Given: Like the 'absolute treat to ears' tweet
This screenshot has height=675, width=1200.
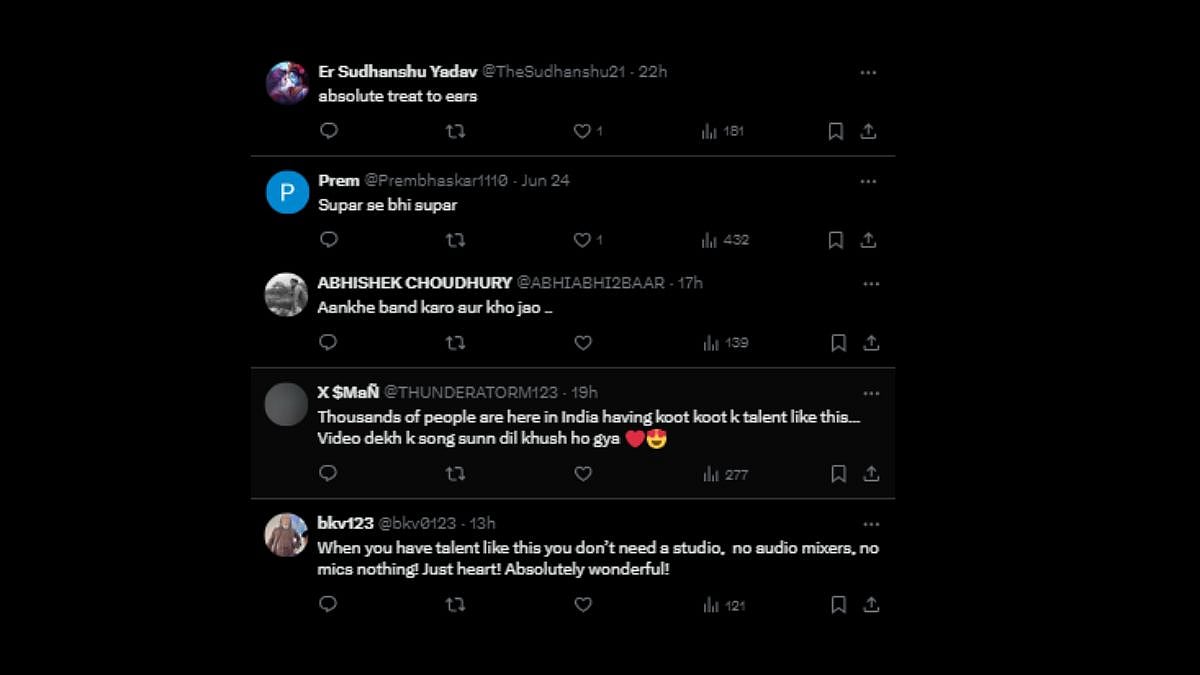Looking at the screenshot, I should click(x=583, y=131).
